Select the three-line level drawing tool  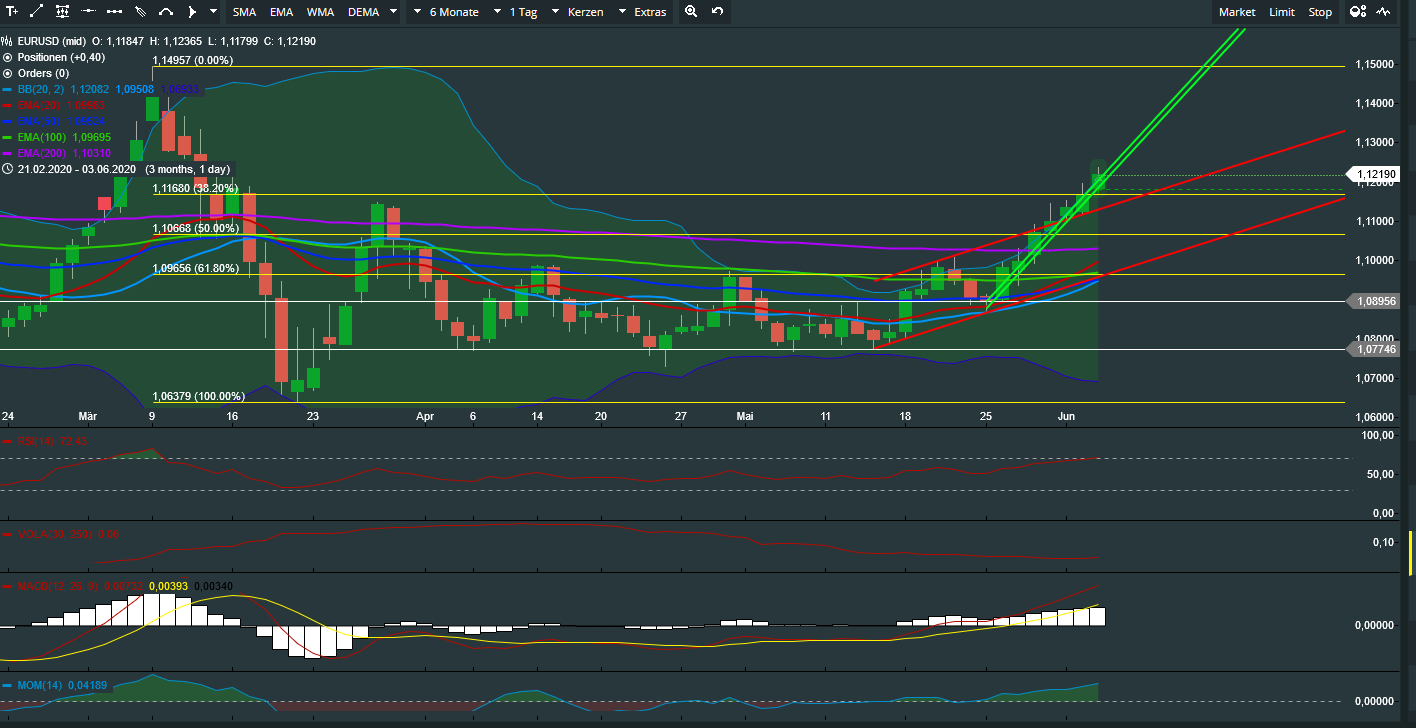63,12
